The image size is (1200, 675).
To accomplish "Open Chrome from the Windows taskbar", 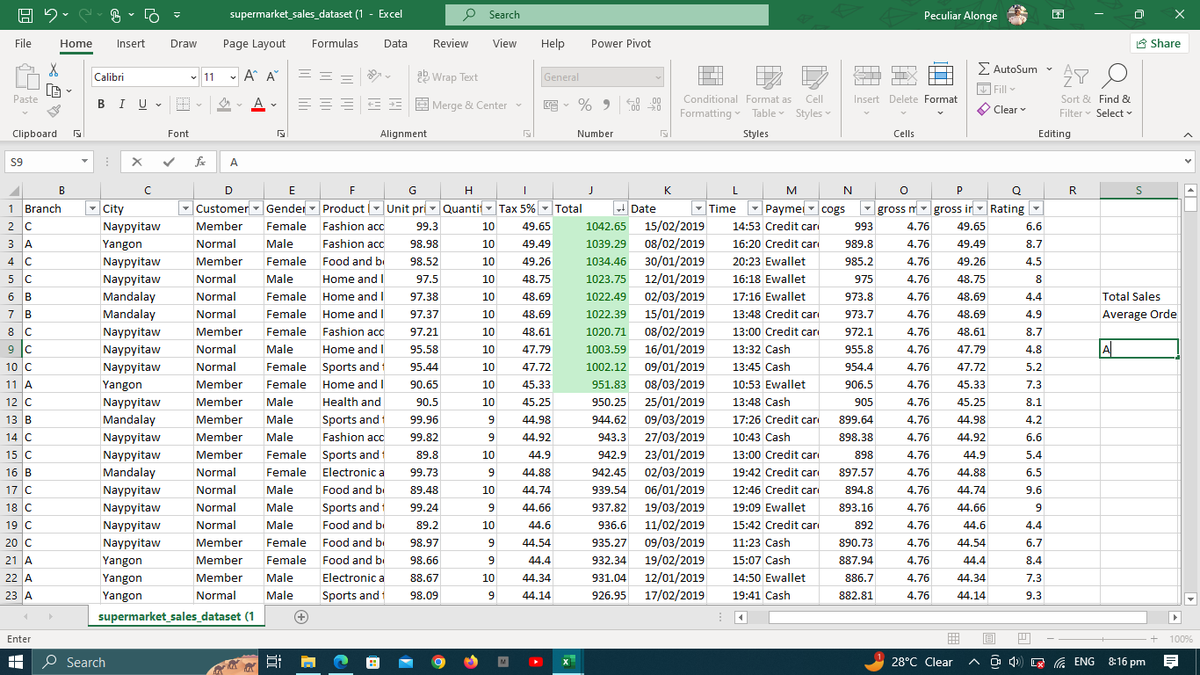I will 439,662.
